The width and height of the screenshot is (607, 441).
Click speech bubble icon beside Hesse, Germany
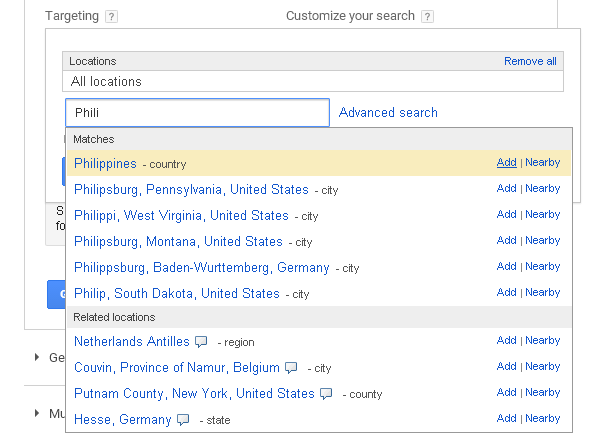point(183,419)
